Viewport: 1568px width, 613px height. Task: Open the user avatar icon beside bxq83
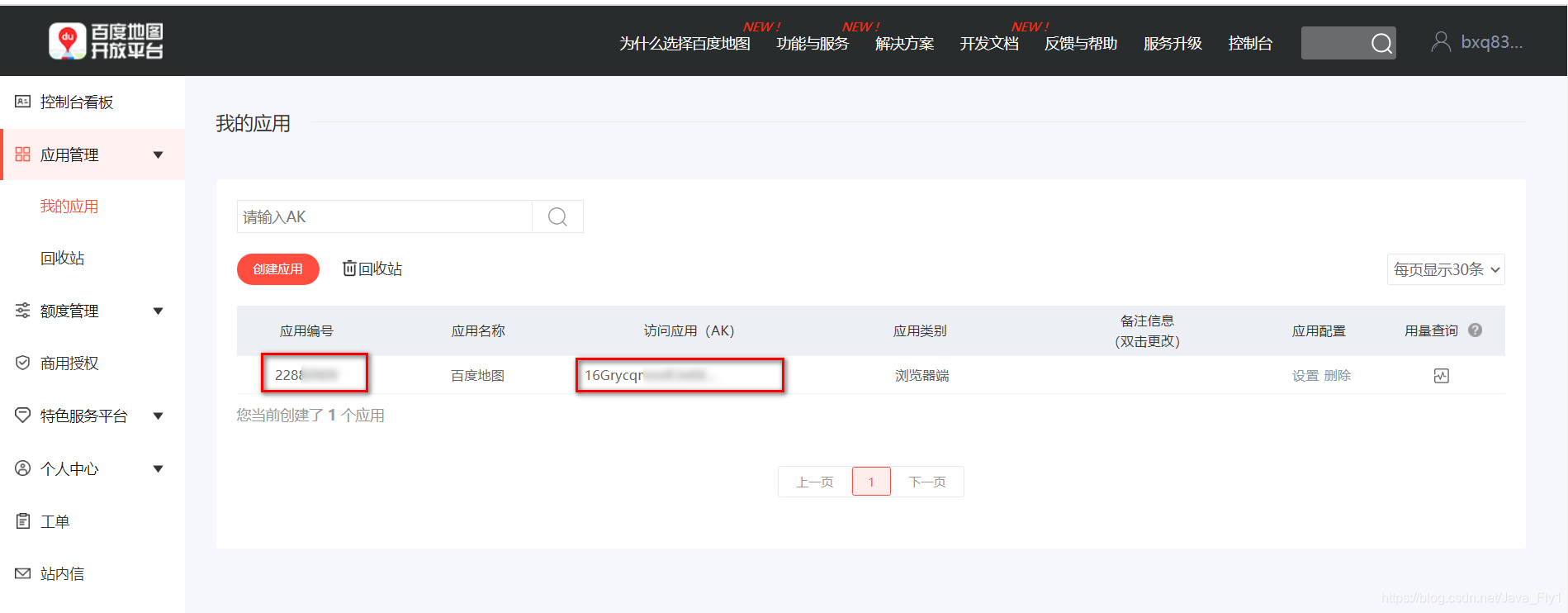click(1441, 42)
